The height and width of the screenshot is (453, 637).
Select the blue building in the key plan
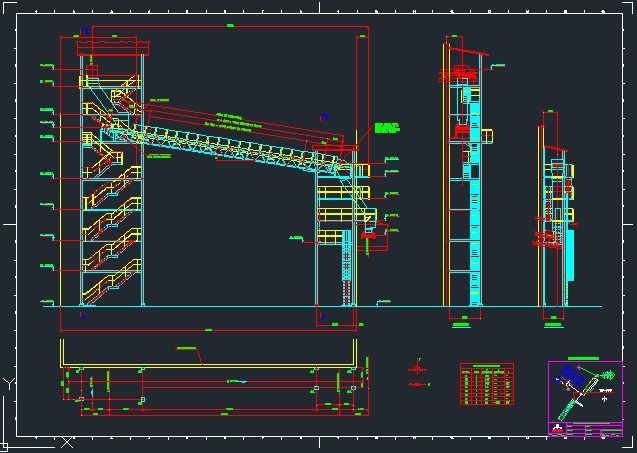(572, 376)
